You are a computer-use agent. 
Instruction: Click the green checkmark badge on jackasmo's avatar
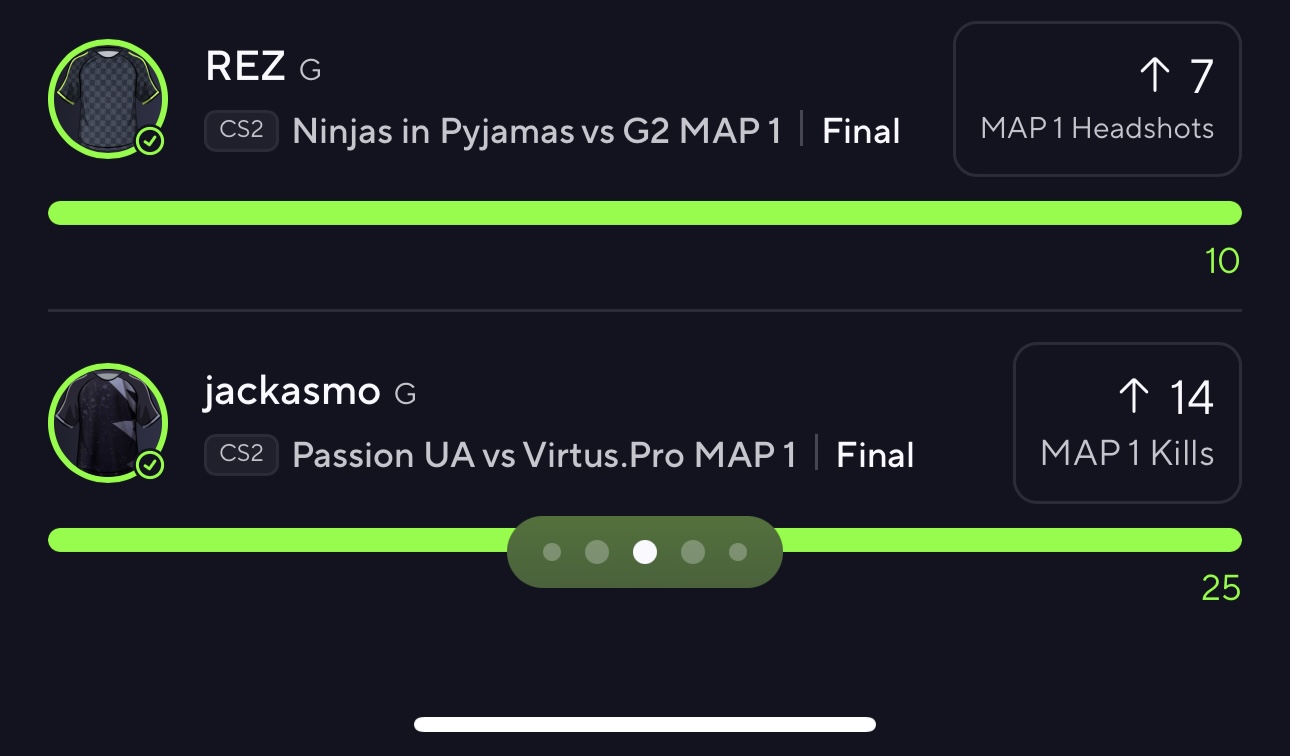(150, 465)
